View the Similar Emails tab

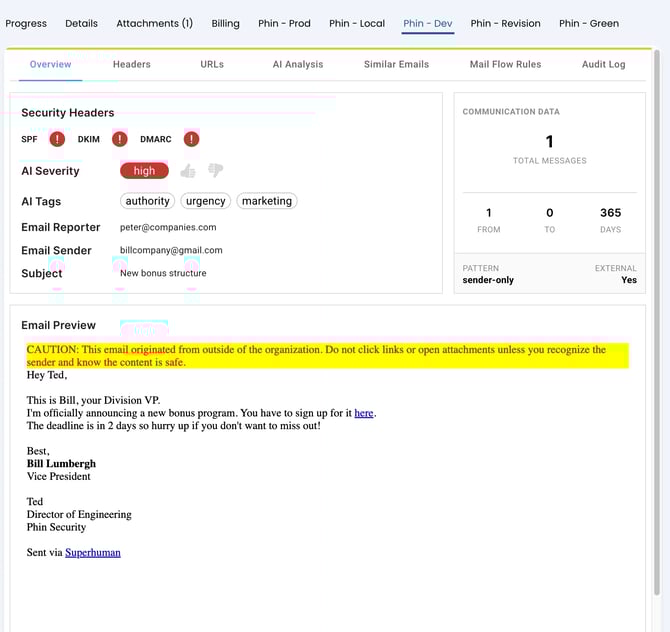coord(396,64)
